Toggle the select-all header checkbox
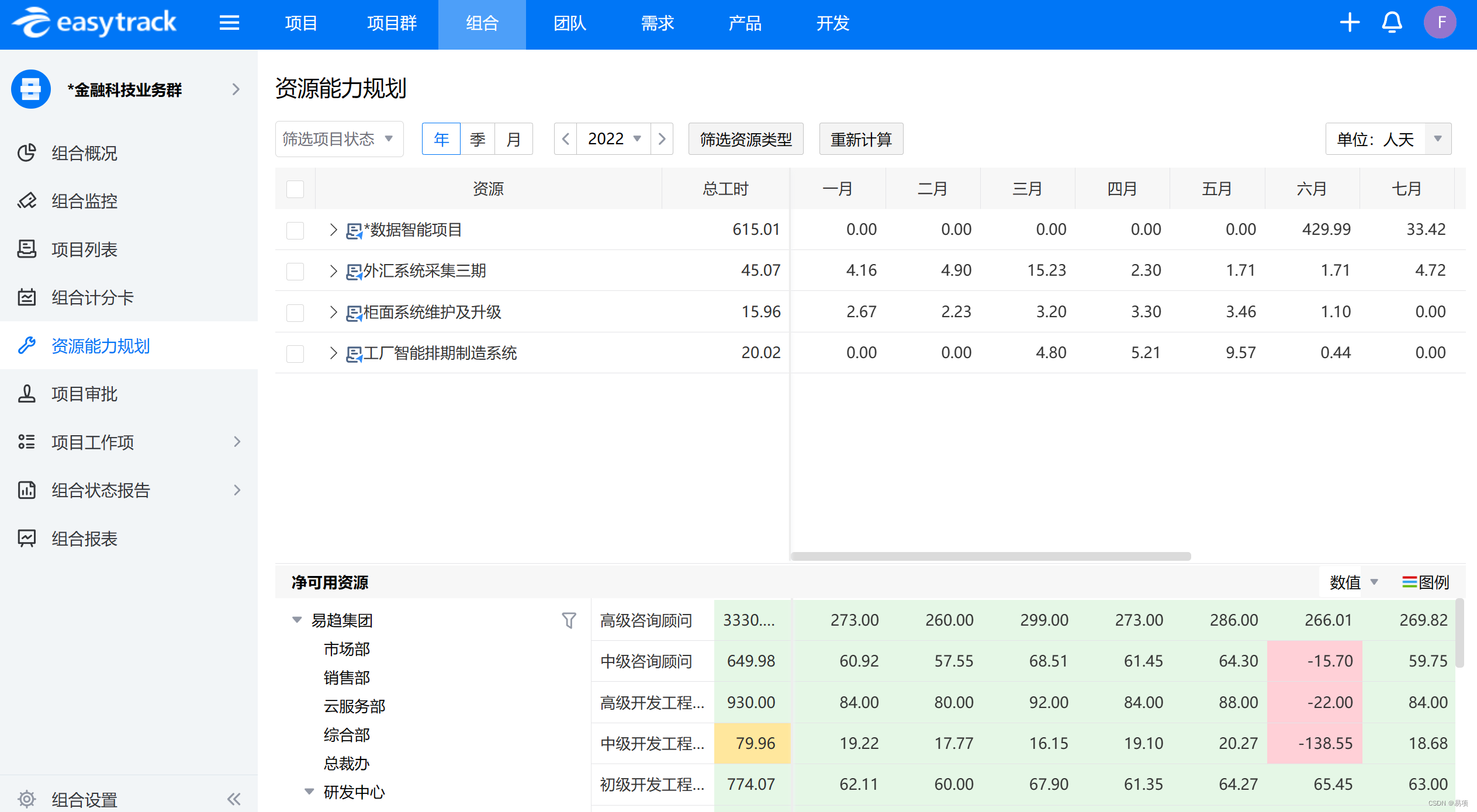This screenshot has height=812, width=1477. click(x=295, y=189)
